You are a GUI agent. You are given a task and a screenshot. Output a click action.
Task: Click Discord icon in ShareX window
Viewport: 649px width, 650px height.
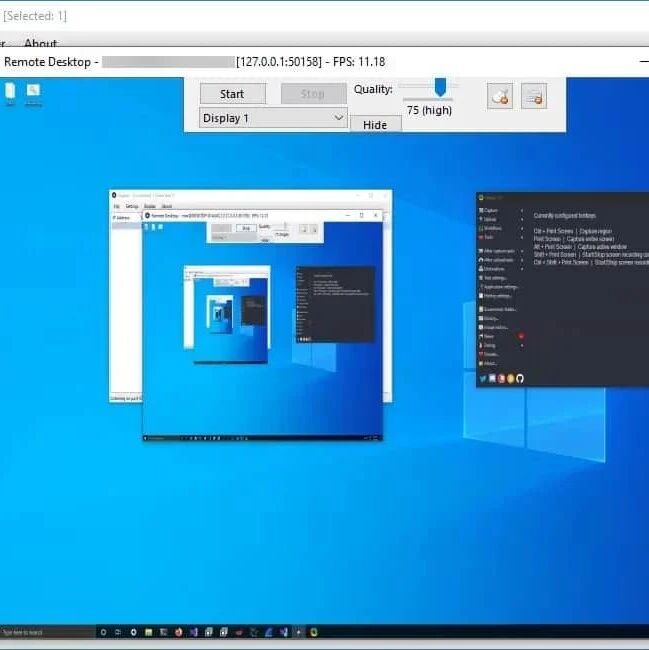tap(492, 378)
